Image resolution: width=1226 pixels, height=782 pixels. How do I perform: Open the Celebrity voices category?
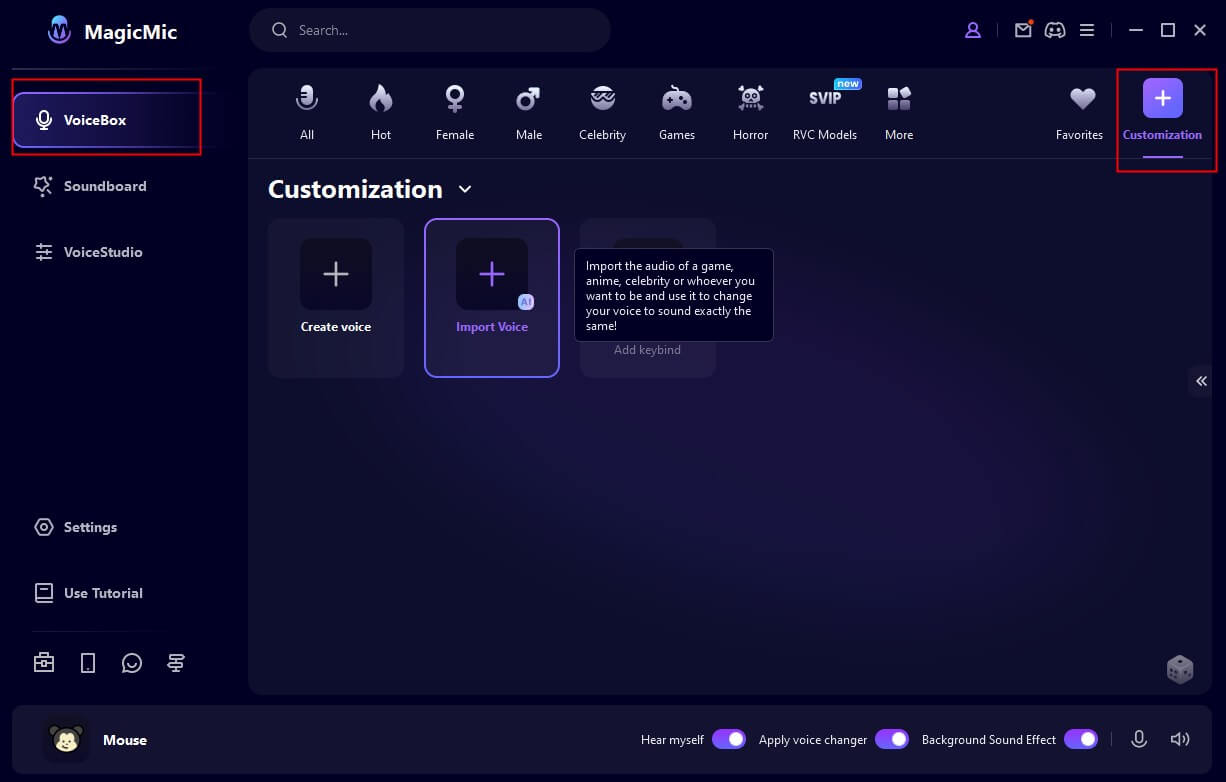pos(603,112)
